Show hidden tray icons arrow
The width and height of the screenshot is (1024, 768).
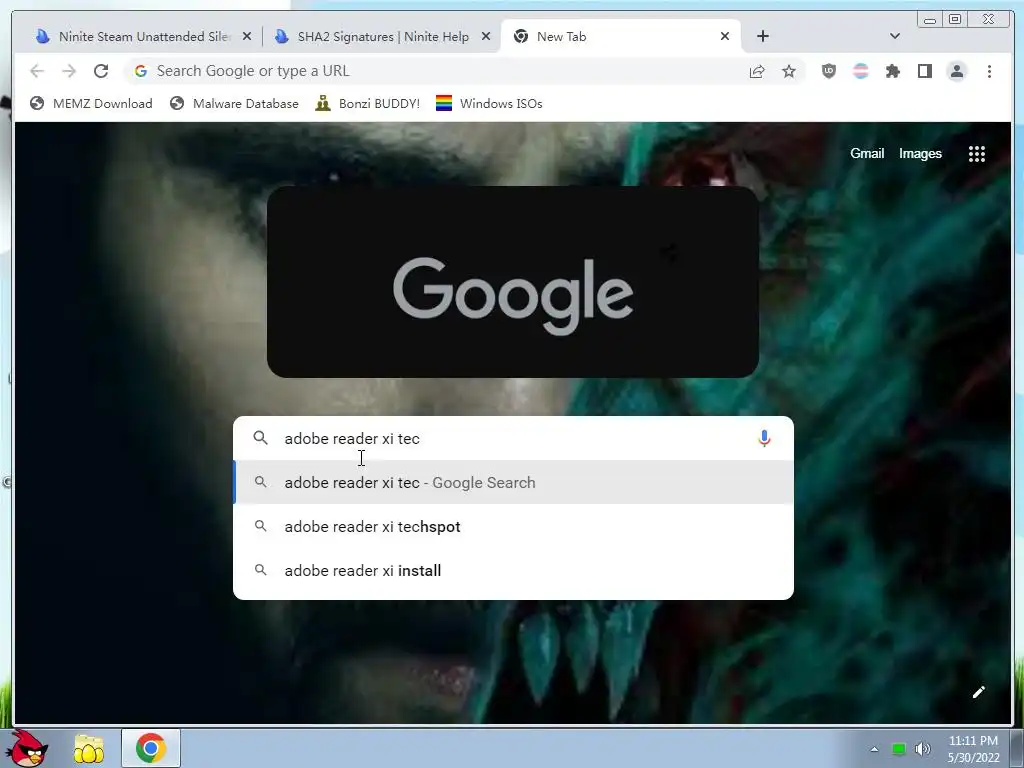point(874,749)
